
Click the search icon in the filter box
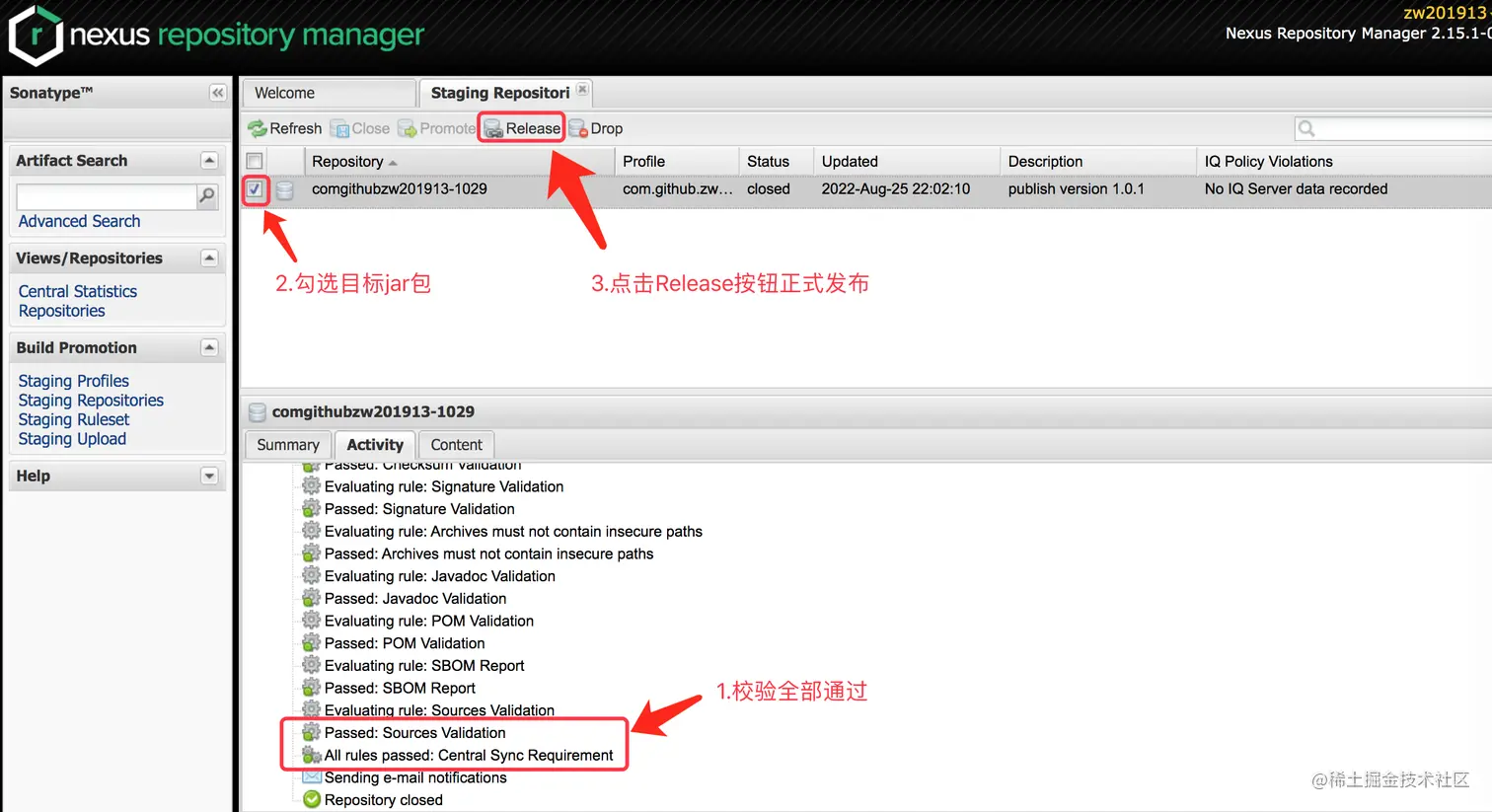pyautogui.click(x=1306, y=128)
